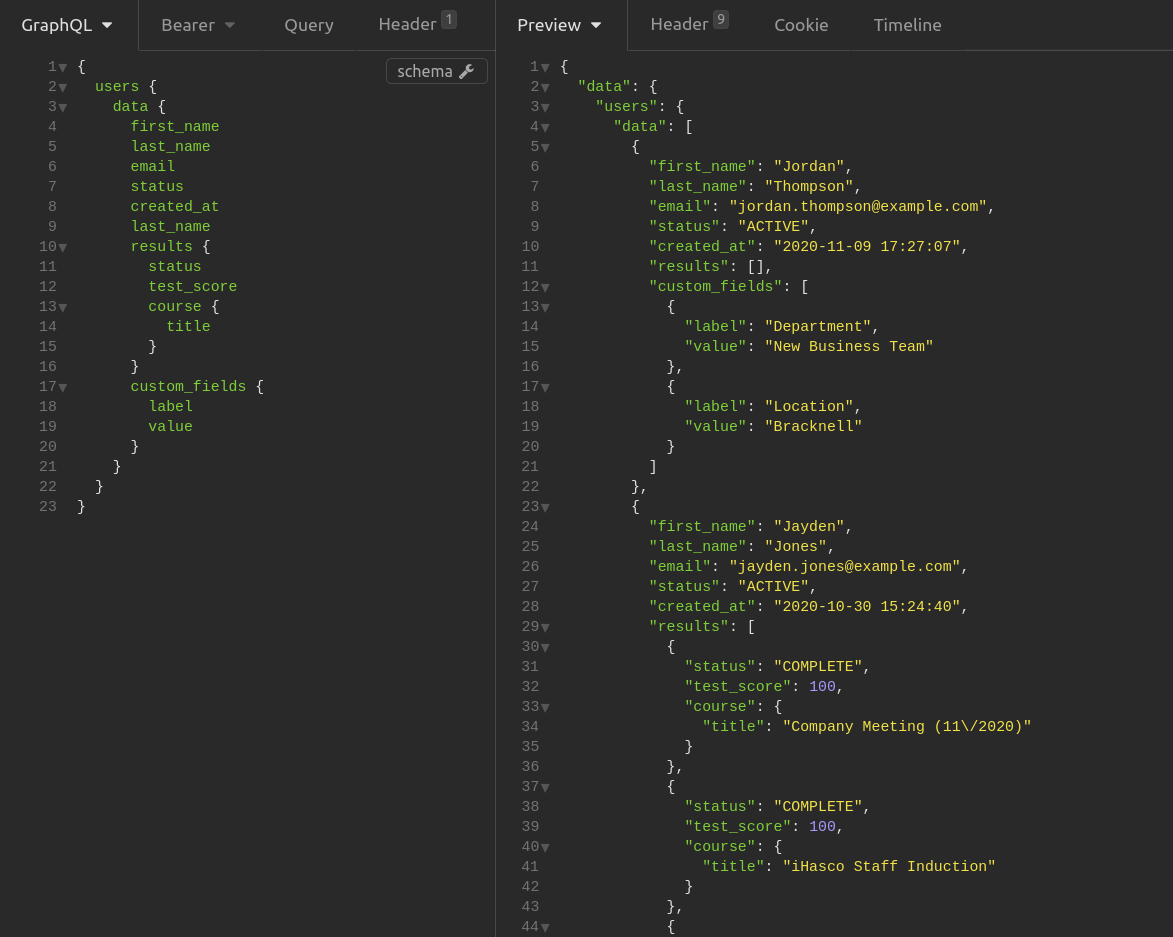Open the Bearer auth dropdown
The width and height of the screenshot is (1173, 937).
point(198,25)
